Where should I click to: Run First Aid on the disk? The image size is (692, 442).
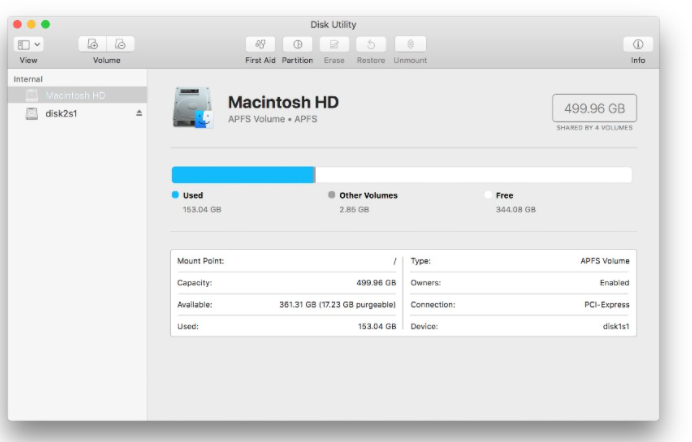click(260, 44)
